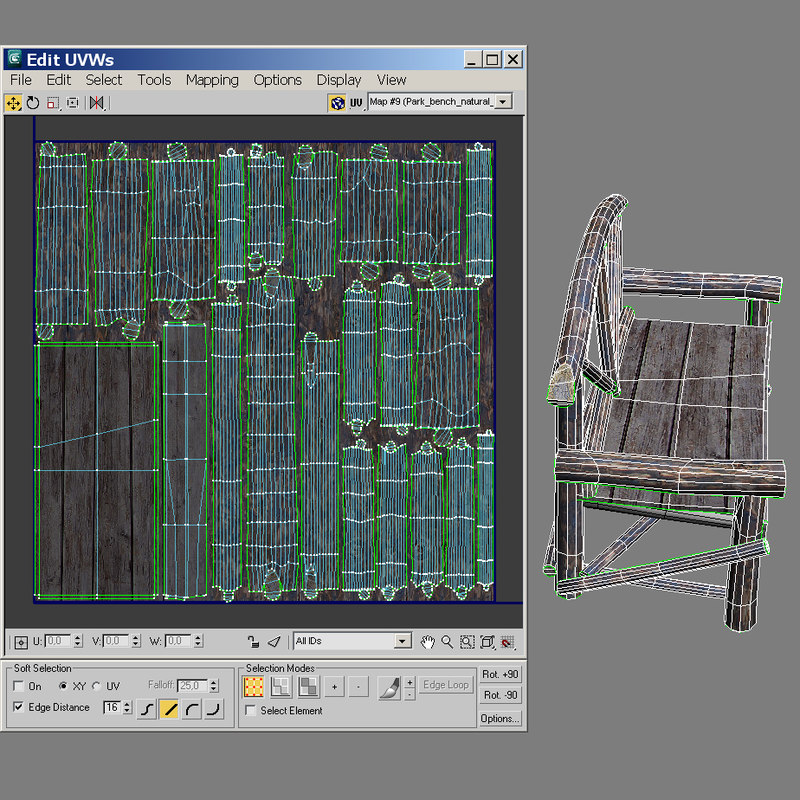The width and height of the screenshot is (800, 800).
Task: Click the Options... button
Action: [500, 718]
